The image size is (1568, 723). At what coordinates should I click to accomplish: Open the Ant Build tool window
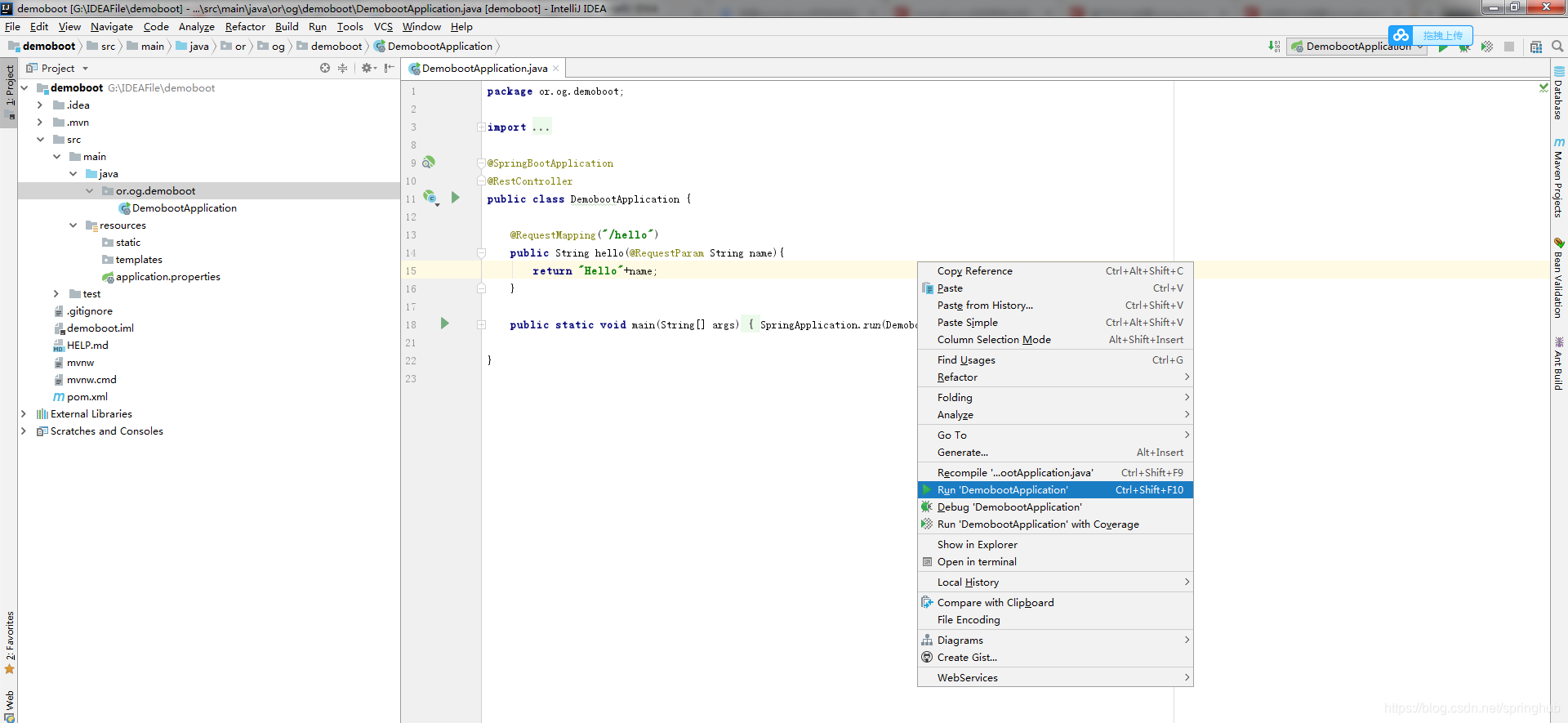click(1559, 363)
